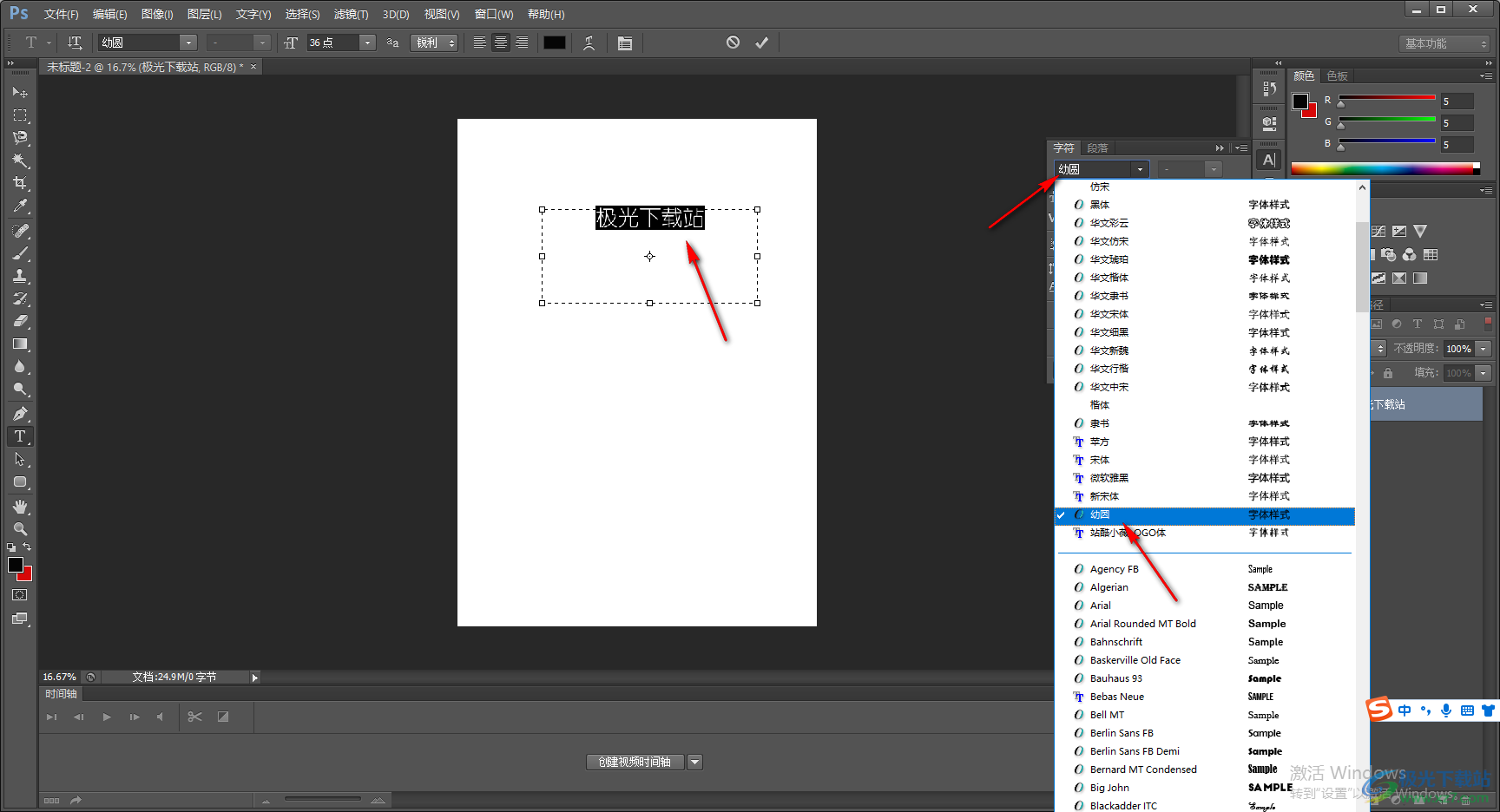Image resolution: width=1500 pixels, height=812 pixels.
Task: Open the 窗口(W) menu
Action: 494,14
